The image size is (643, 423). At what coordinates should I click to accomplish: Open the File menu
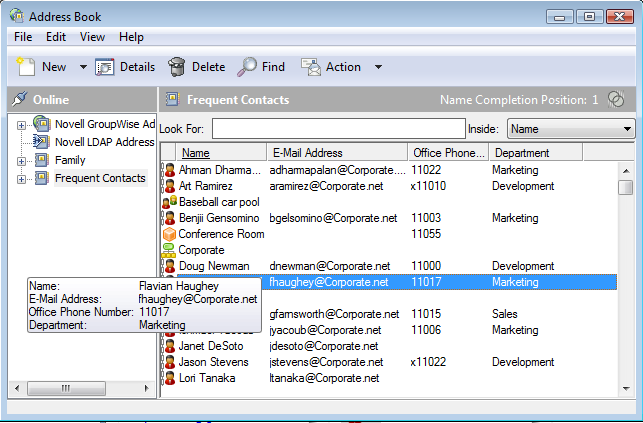(x=23, y=37)
